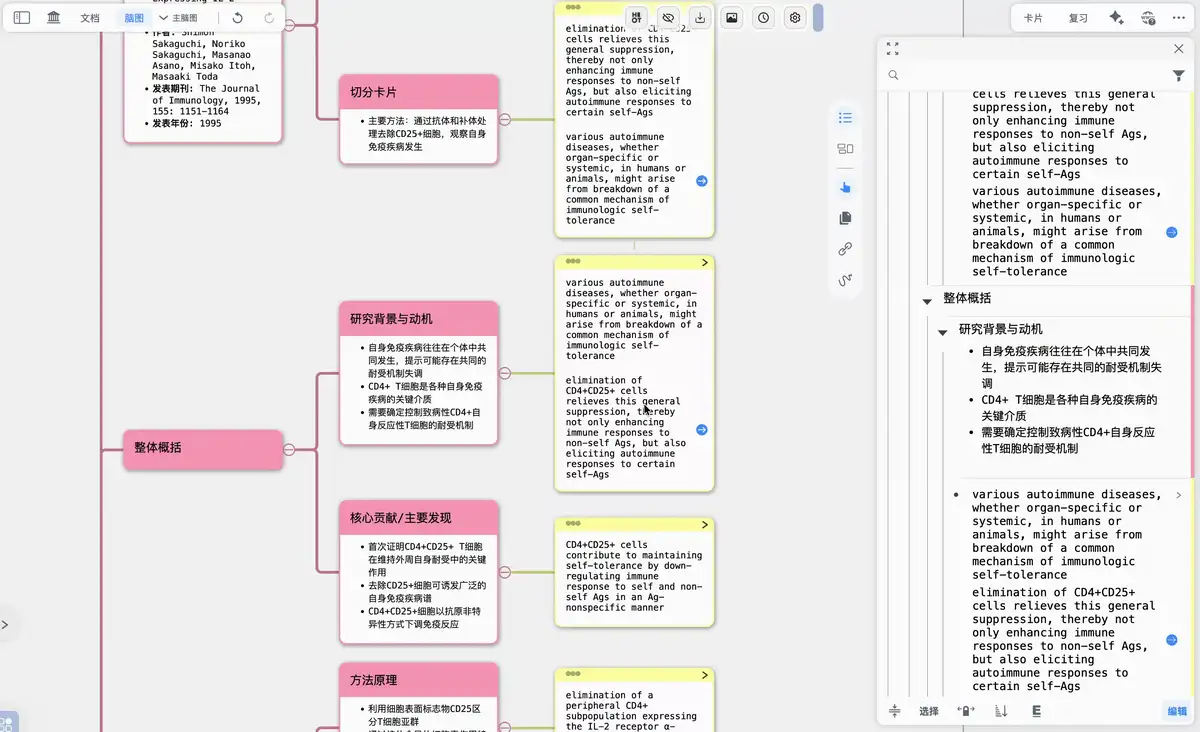Collapse the 研究背景与动机 outline section
Viewport: 1200px width, 732px height.
pyautogui.click(x=942, y=331)
